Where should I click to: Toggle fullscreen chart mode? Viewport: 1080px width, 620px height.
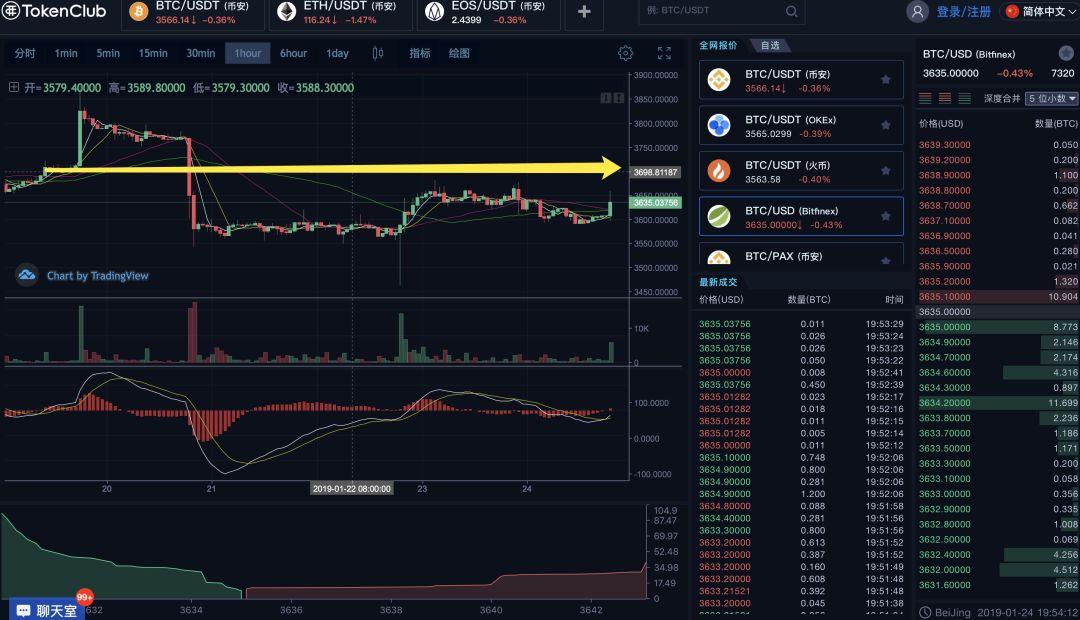click(664, 53)
